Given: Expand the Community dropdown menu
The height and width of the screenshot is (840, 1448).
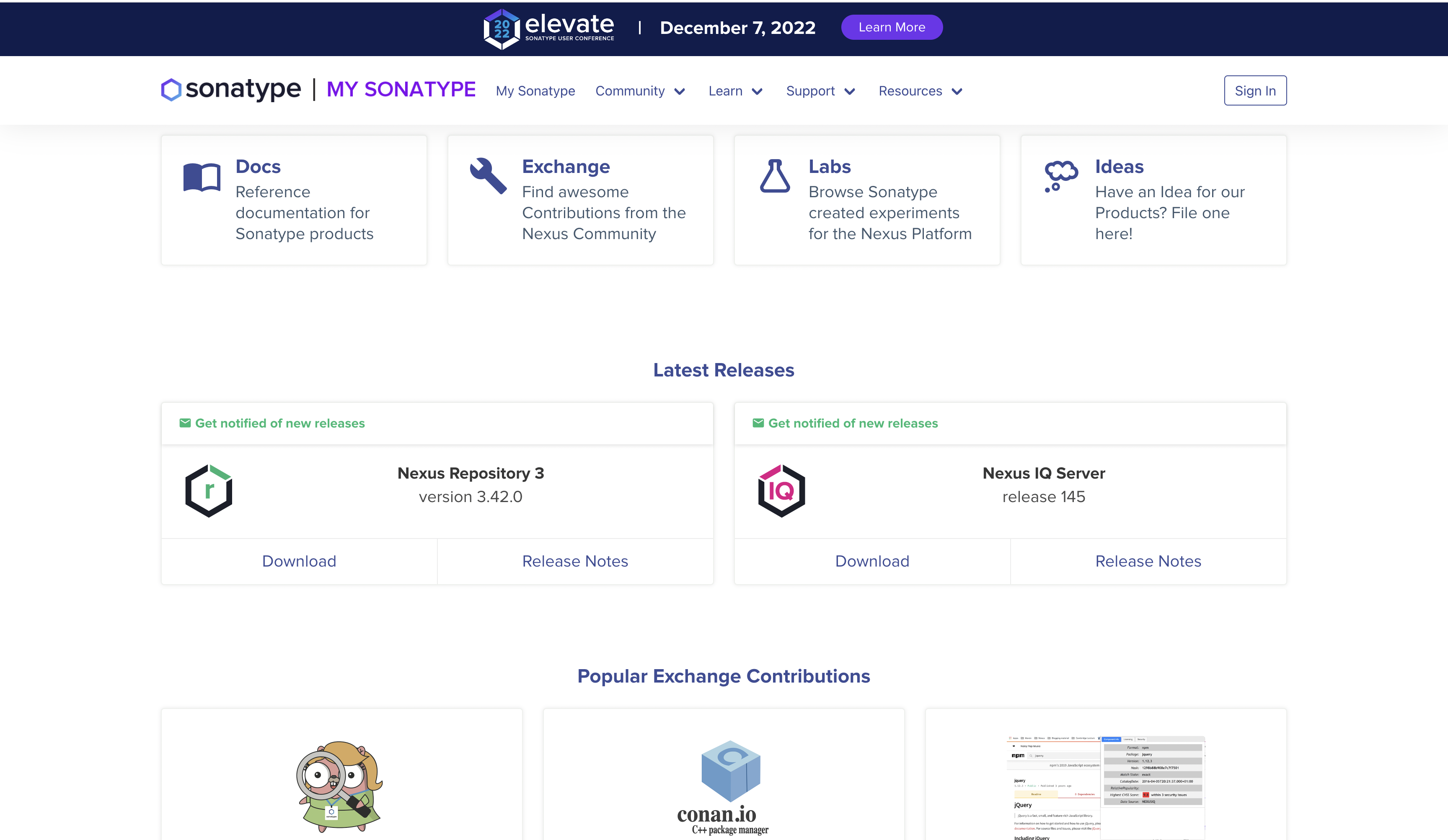Looking at the screenshot, I should pyautogui.click(x=640, y=91).
